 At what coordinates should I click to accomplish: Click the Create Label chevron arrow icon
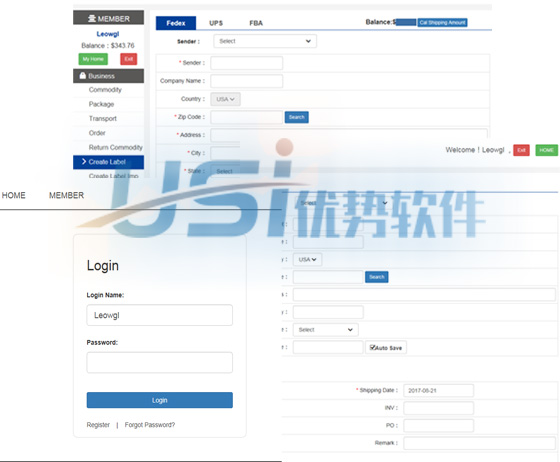click(84, 162)
